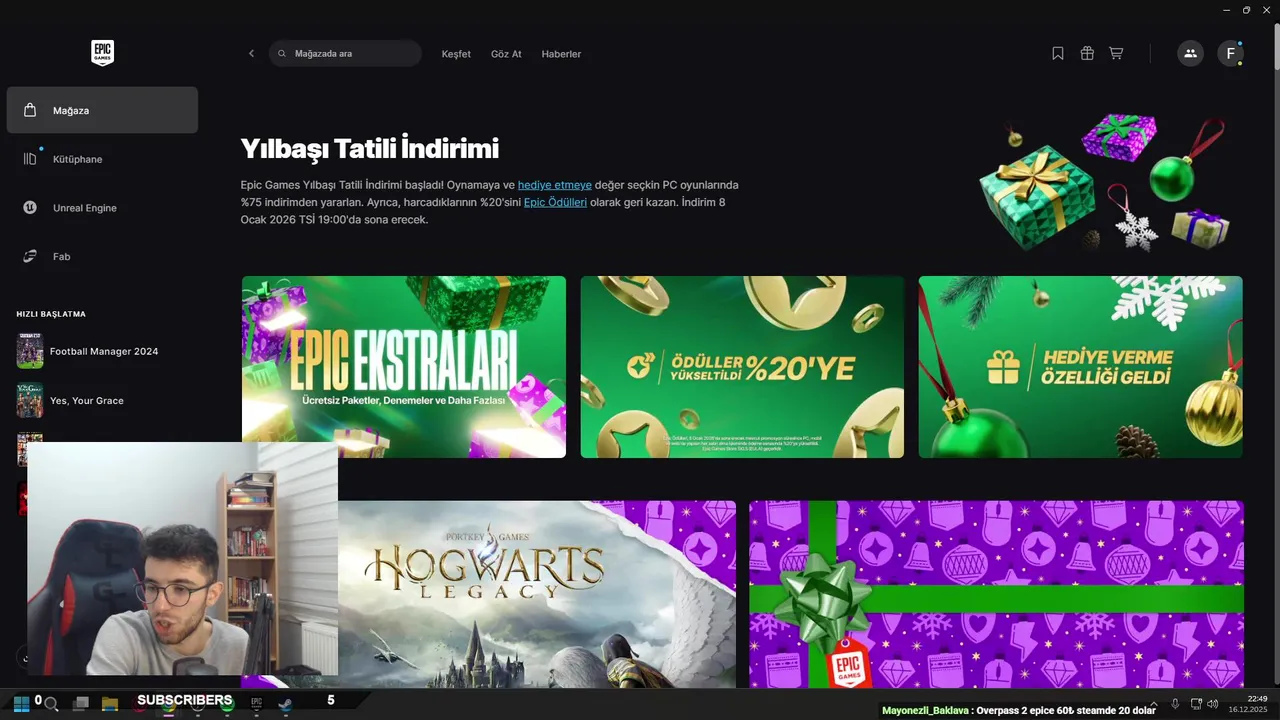Image resolution: width=1280 pixels, height=720 pixels.
Task: Click the Epic Games logo
Action: point(102,53)
